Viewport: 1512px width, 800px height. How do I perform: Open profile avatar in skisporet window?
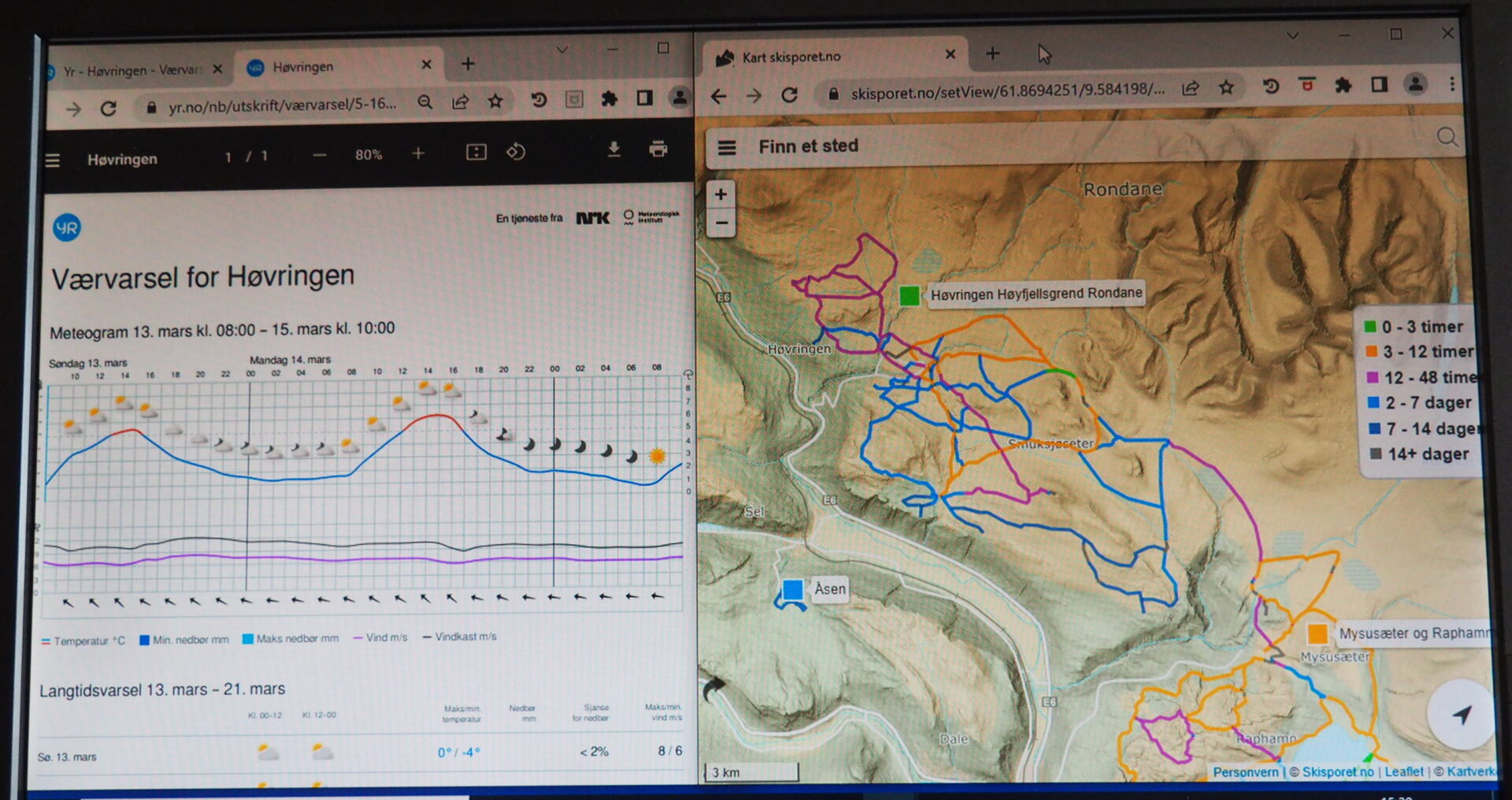click(1415, 83)
